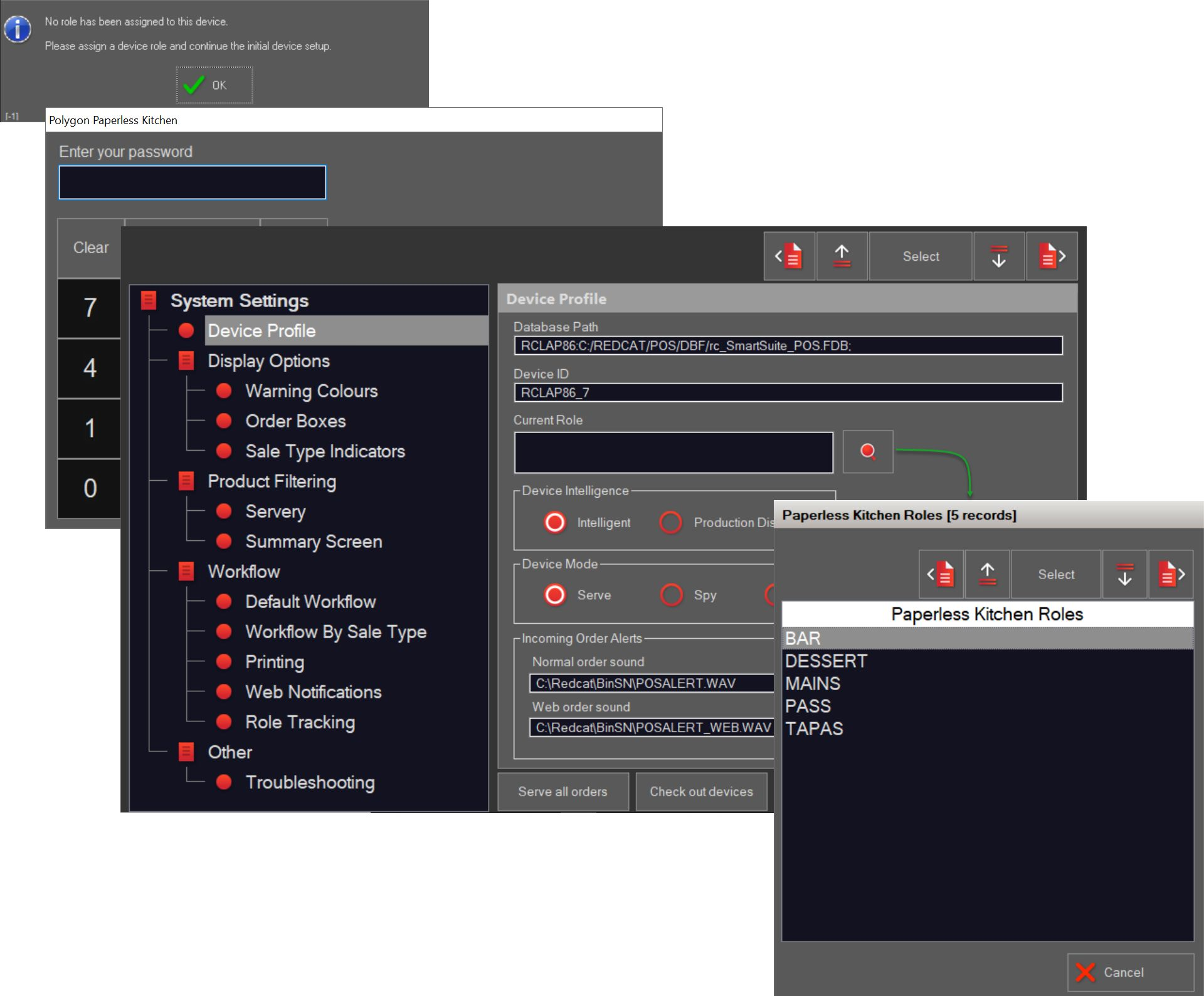Screen dimensions: 1204x996
Task: Select the PASS role
Action: (x=988, y=706)
